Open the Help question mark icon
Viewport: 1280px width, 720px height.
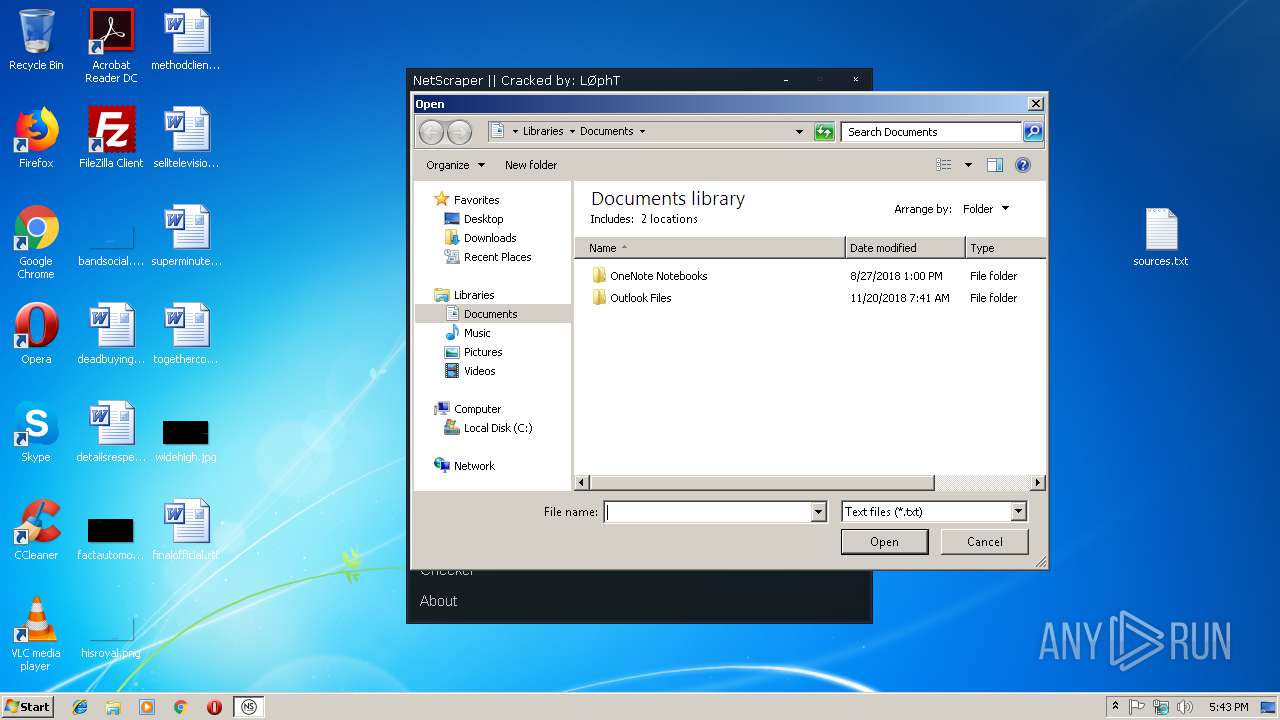(x=1023, y=165)
